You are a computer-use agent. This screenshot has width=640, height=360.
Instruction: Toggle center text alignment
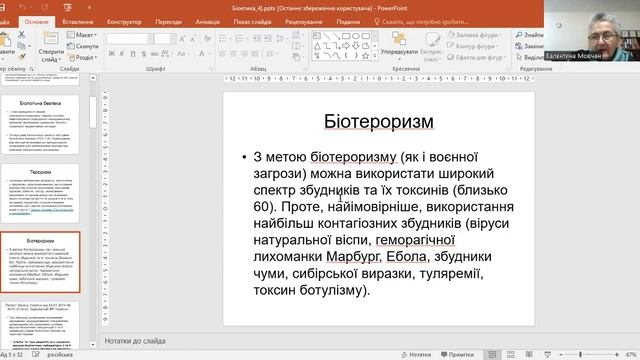coord(233,53)
